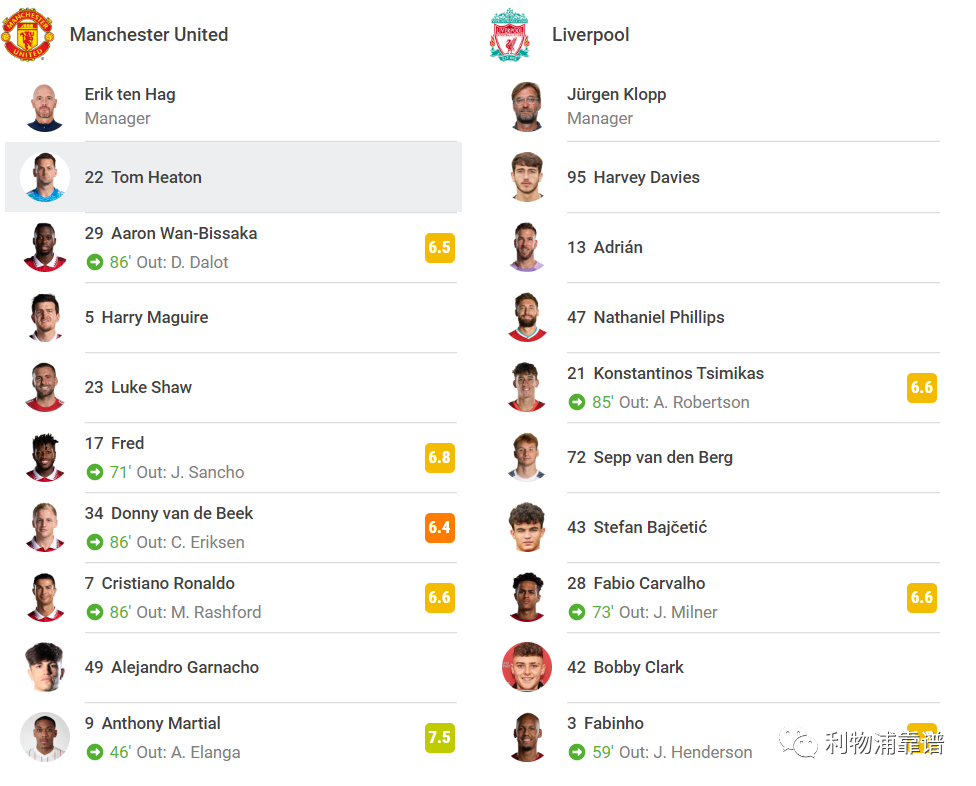The image size is (976, 786).
Task: Click Donny van de Beek's 6.4 rating
Action: pyautogui.click(x=440, y=528)
